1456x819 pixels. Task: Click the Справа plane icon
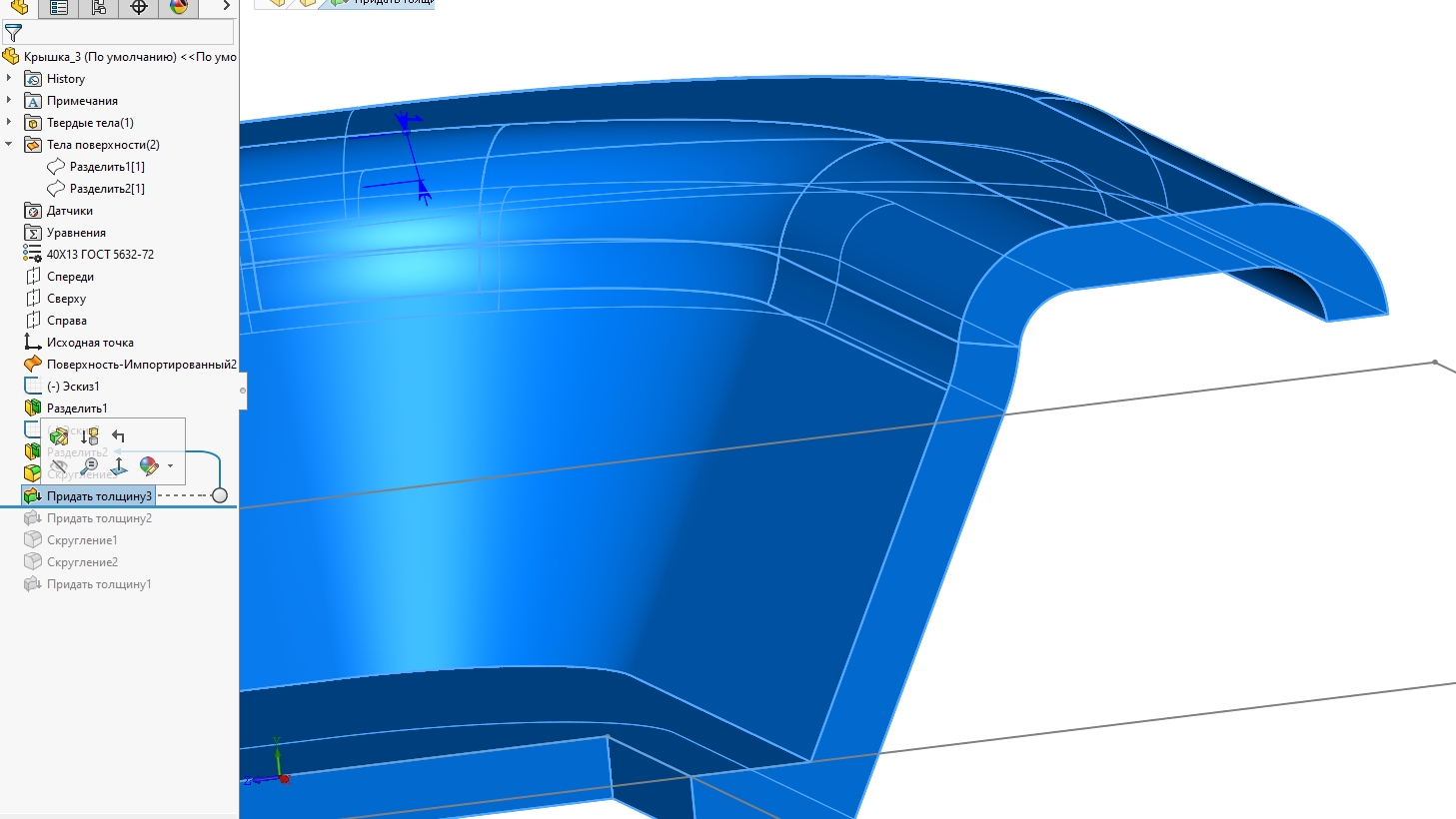(x=33, y=321)
